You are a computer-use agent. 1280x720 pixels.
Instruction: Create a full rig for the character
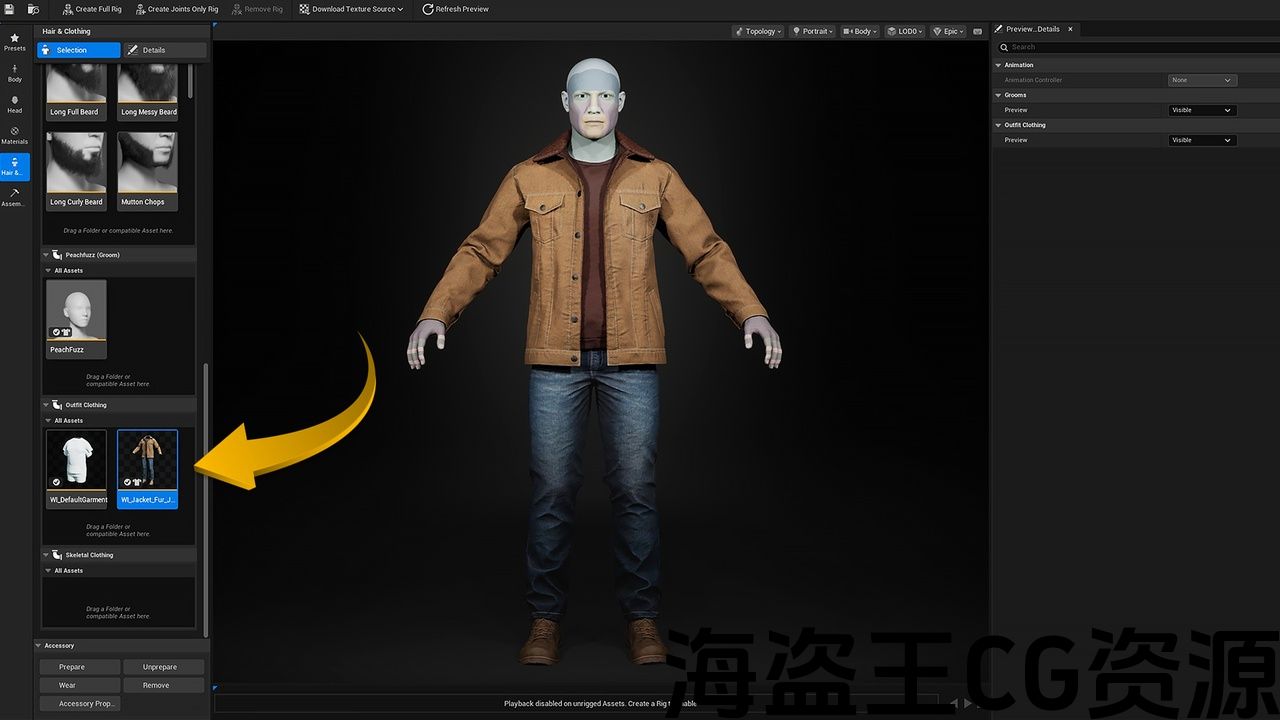[92, 9]
